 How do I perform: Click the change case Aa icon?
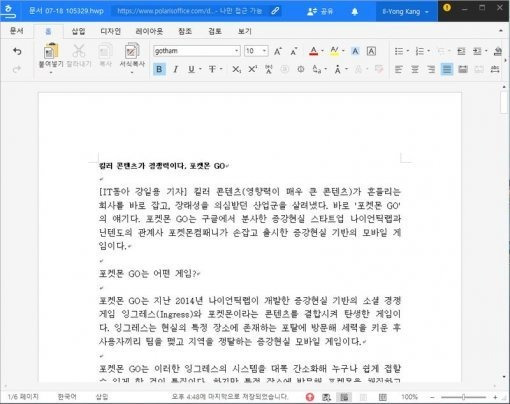pos(317,69)
